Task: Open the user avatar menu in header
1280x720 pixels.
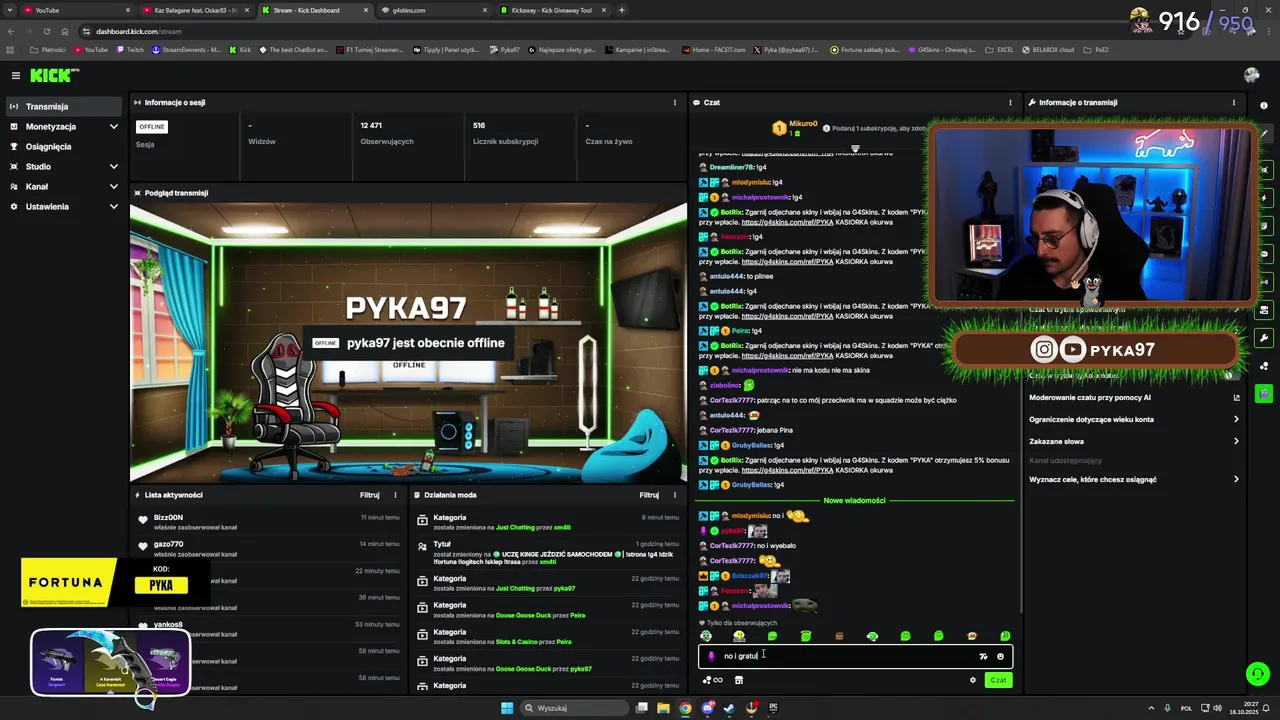Action: [1251, 75]
